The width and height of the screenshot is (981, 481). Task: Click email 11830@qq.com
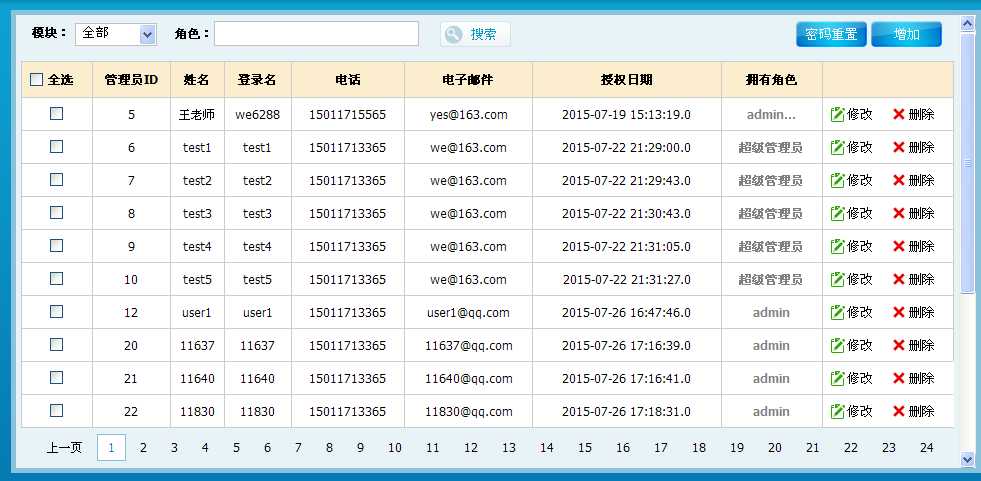coord(469,412)
